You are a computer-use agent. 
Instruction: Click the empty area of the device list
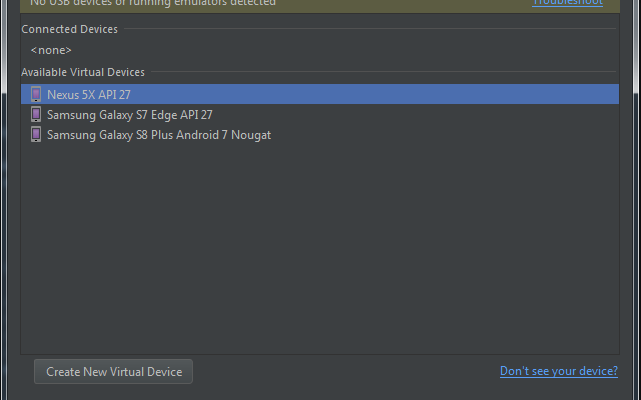[x=320, y=250]
